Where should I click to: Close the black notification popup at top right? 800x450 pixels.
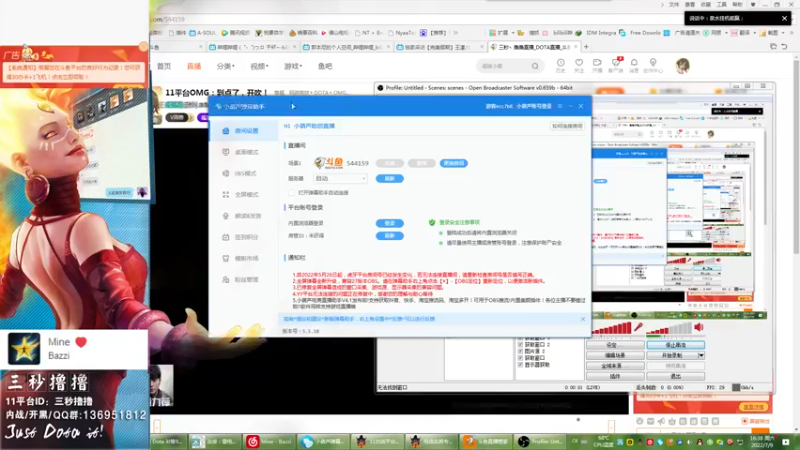[x=784, y=18]
